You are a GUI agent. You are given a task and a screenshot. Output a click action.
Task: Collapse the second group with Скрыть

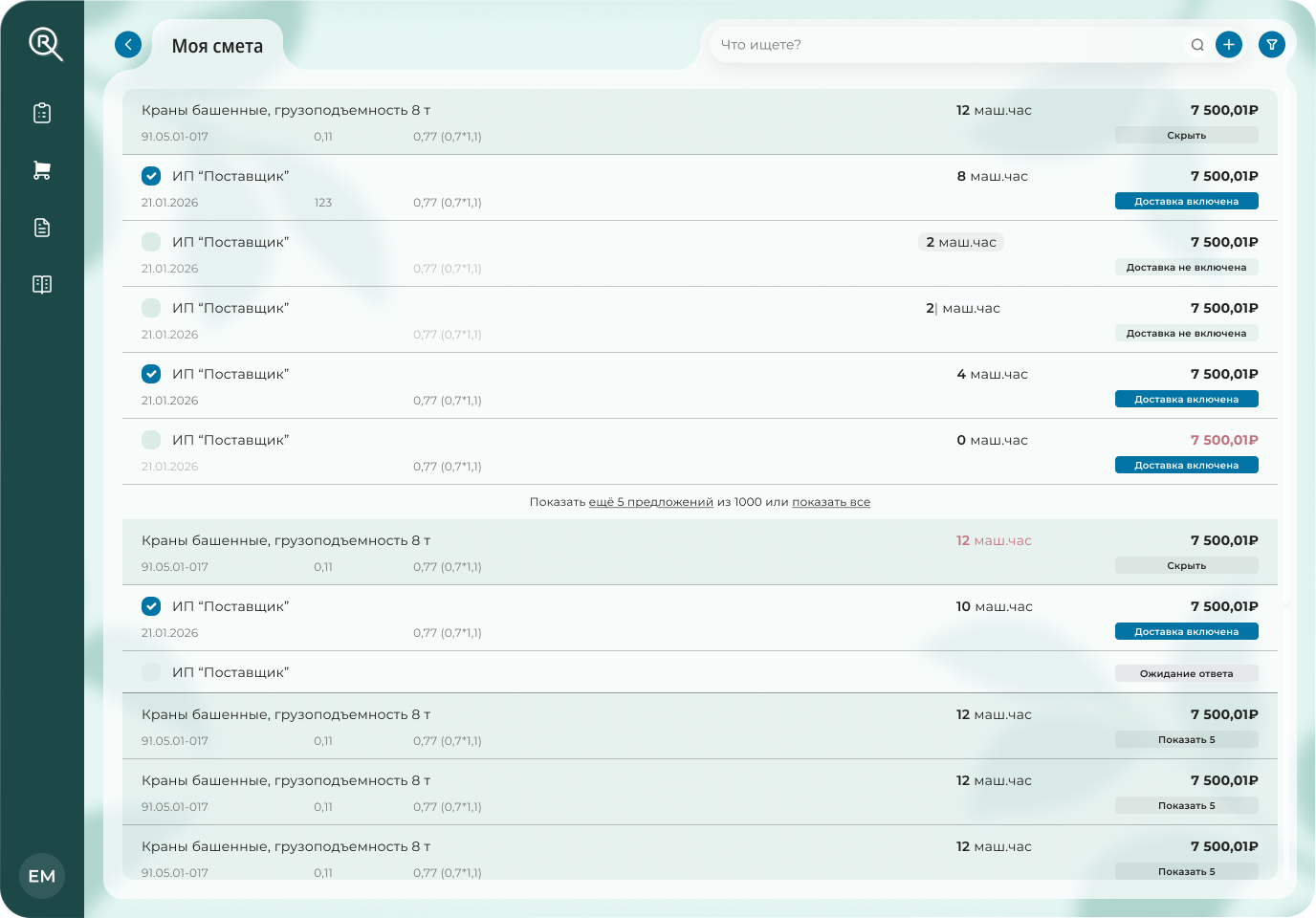click(1186, 566)
